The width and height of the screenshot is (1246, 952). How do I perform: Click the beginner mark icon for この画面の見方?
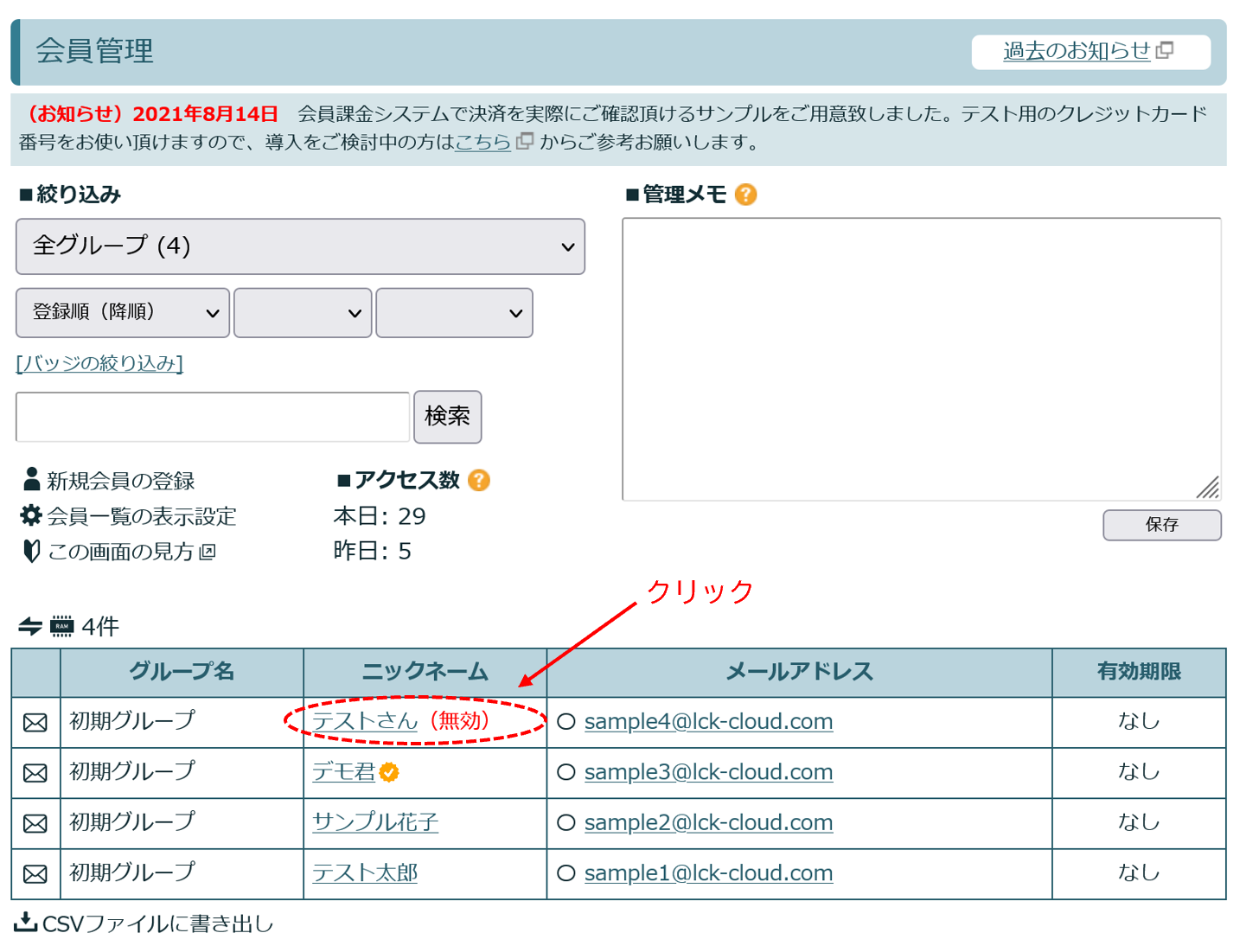[32, 551]
